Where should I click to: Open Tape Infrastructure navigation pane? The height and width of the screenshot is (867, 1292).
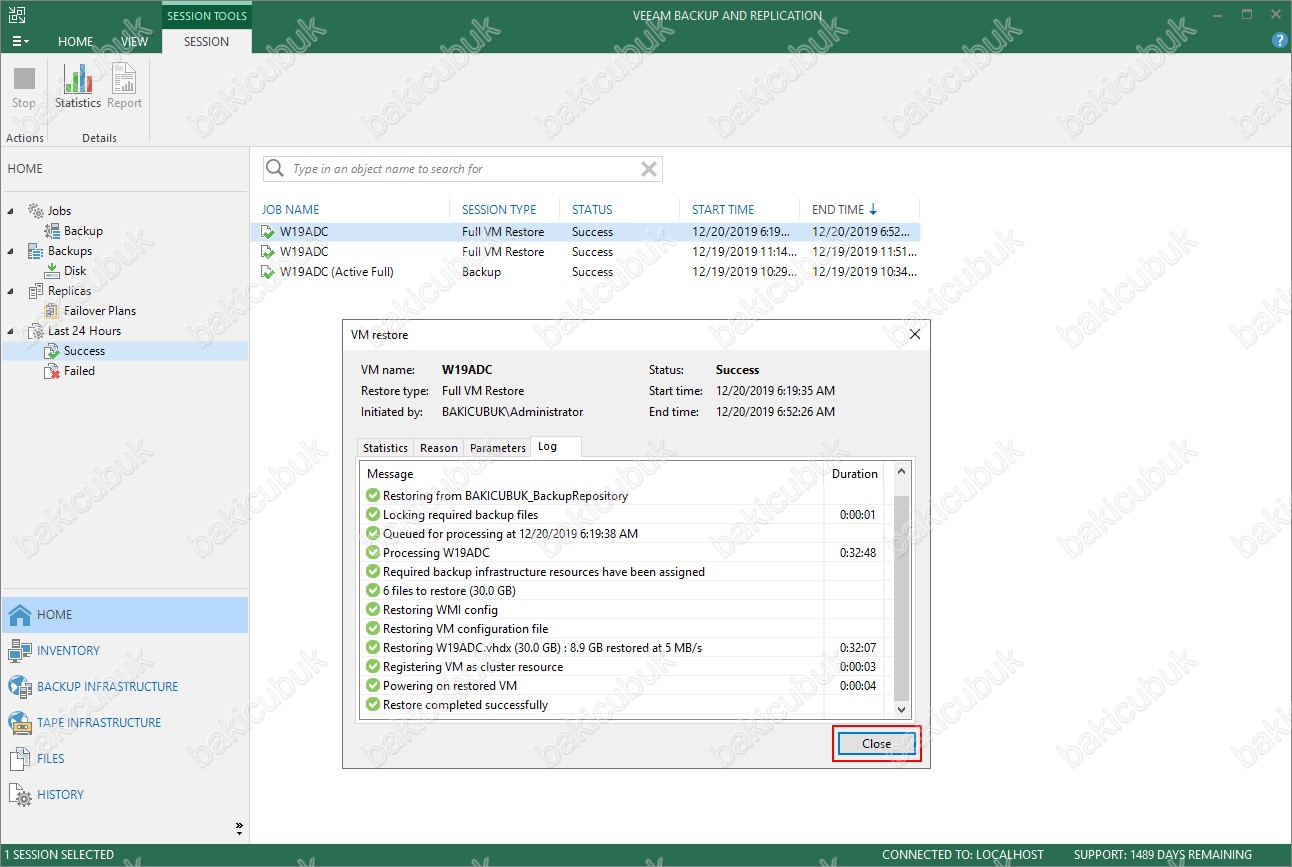[98, 723]
